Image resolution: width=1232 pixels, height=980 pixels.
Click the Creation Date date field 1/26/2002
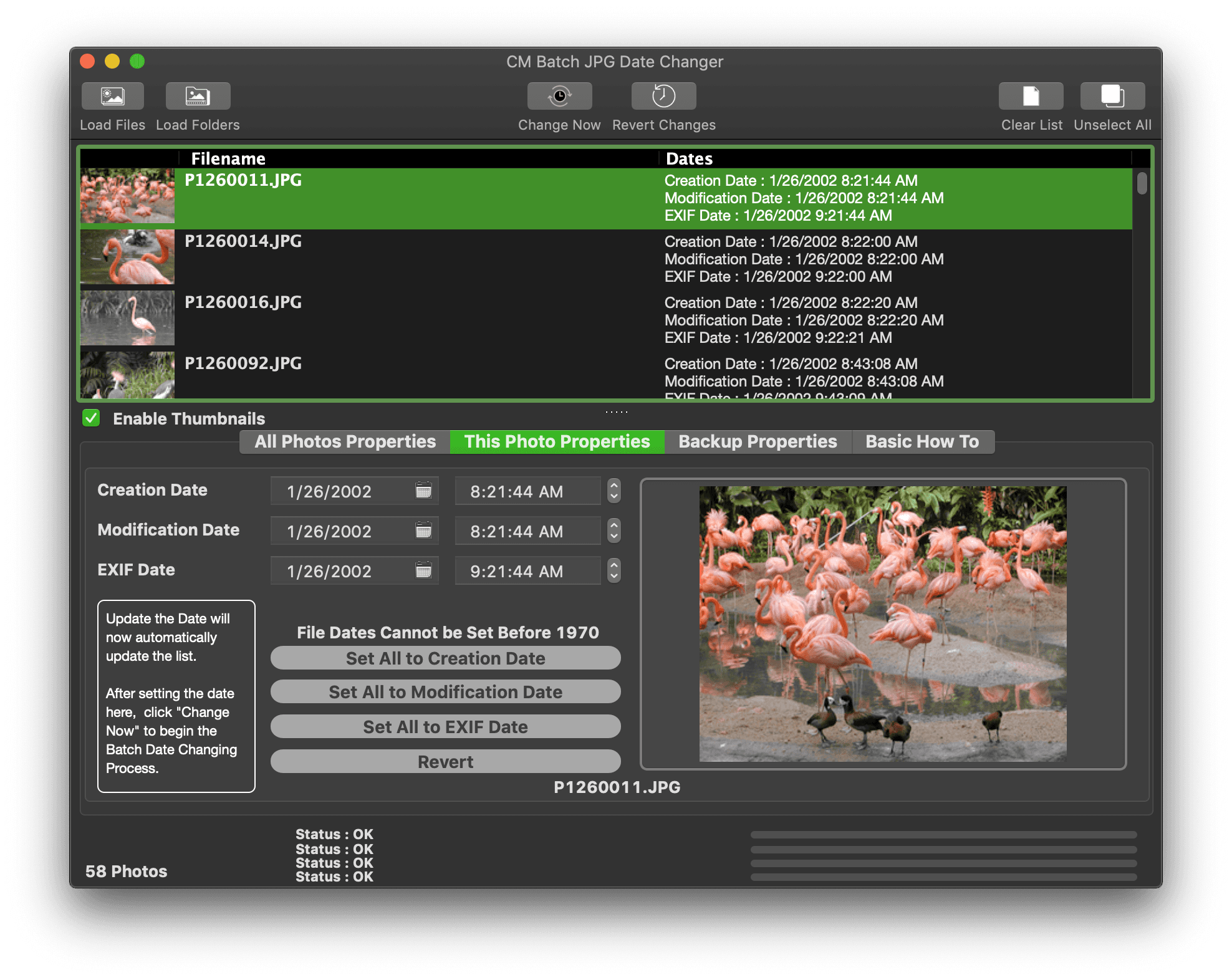[354, 491]
